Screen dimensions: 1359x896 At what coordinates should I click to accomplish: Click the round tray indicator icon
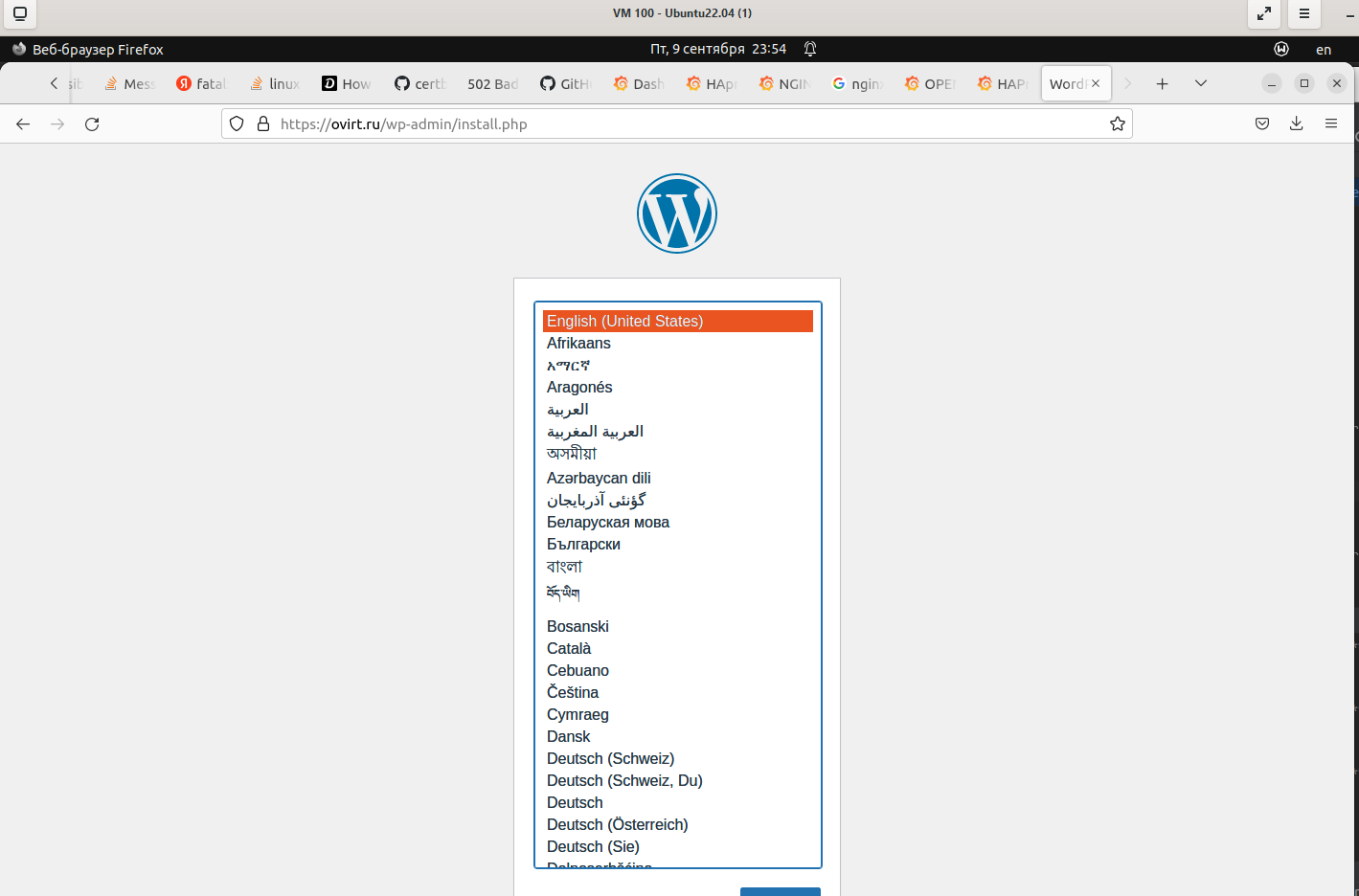click(1281, 49)
